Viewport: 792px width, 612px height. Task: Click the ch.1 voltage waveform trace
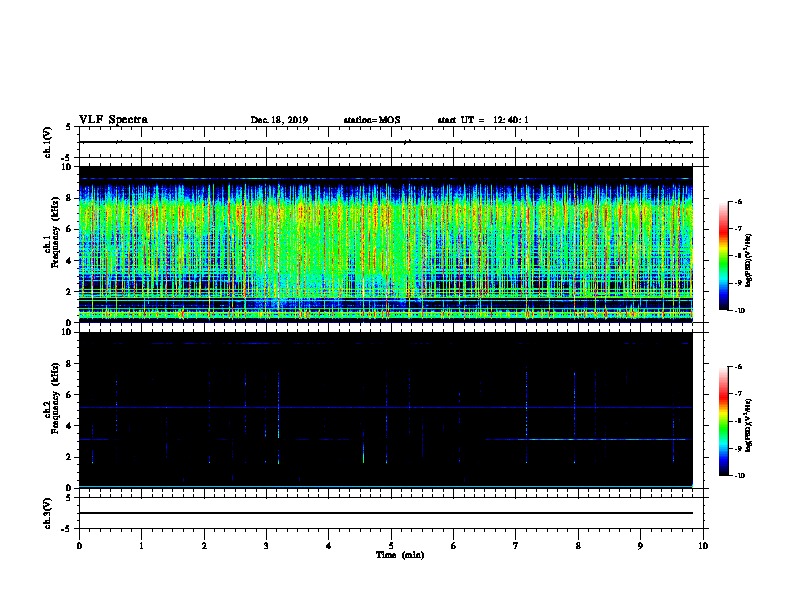[386, 142]
